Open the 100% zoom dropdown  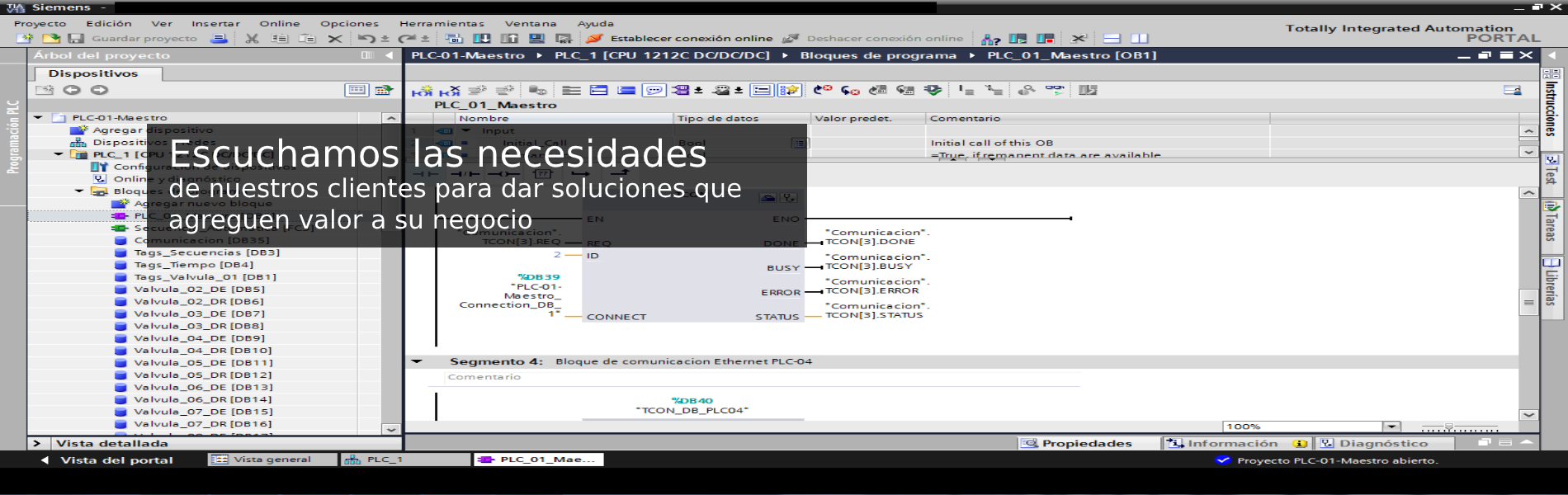tap(1392, 427)
